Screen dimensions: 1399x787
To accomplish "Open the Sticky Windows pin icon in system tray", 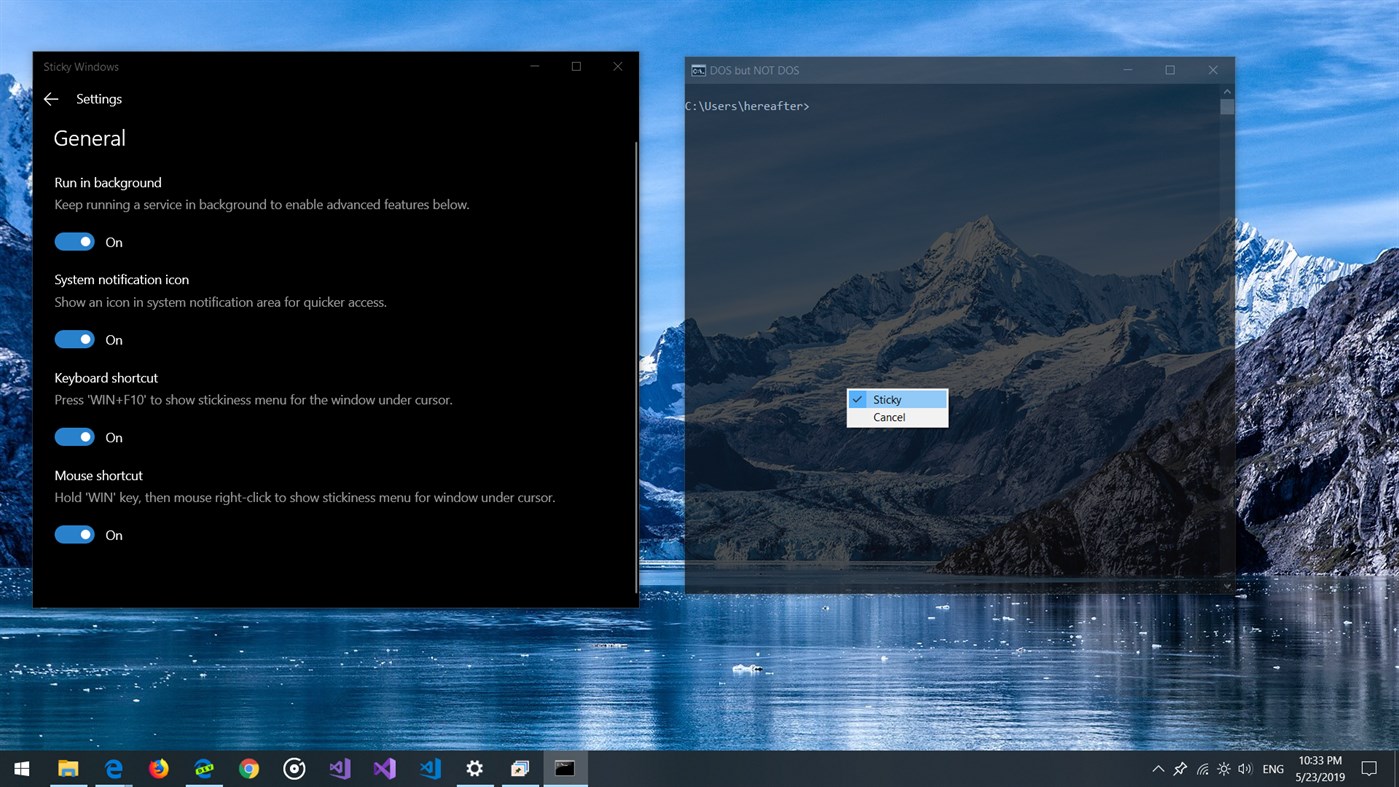I will tap(1179, 768).
